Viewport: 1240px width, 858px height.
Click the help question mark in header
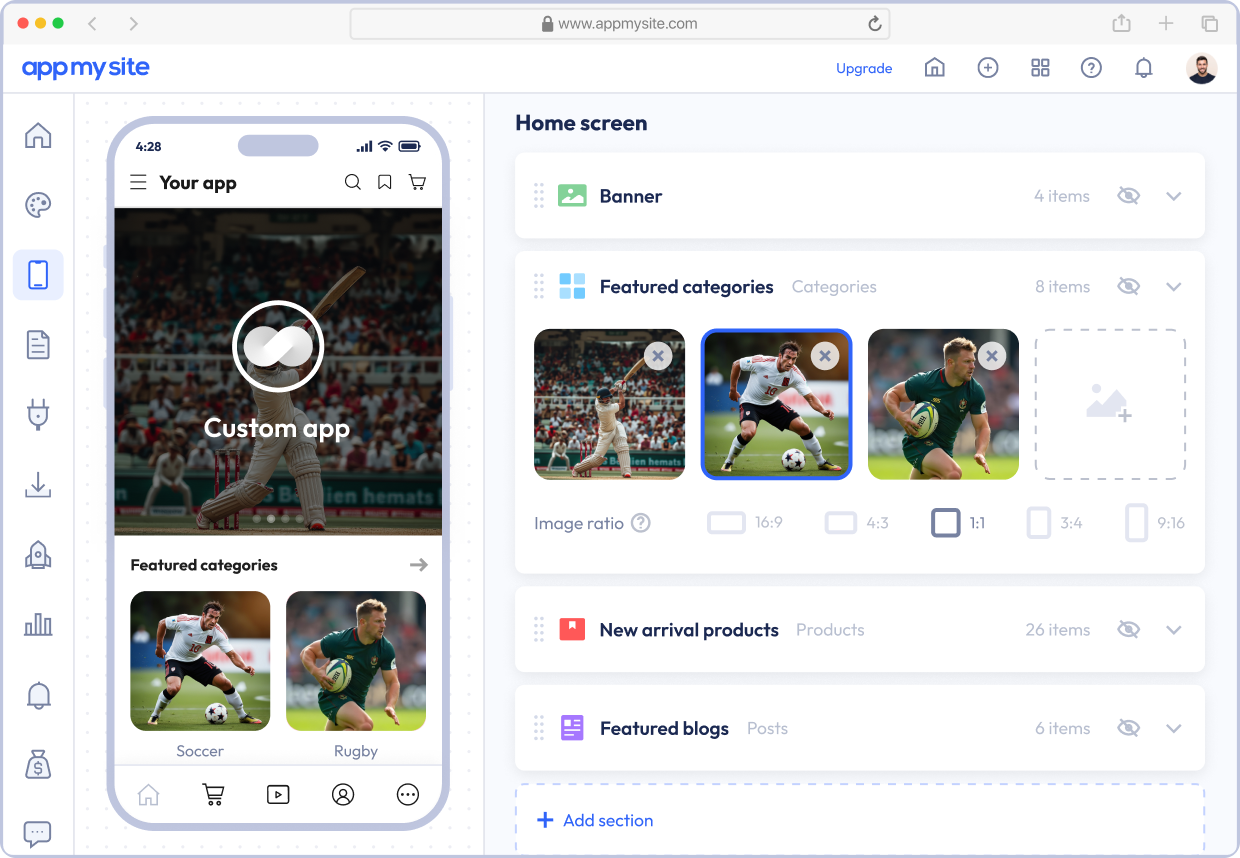coord(1091,68)
